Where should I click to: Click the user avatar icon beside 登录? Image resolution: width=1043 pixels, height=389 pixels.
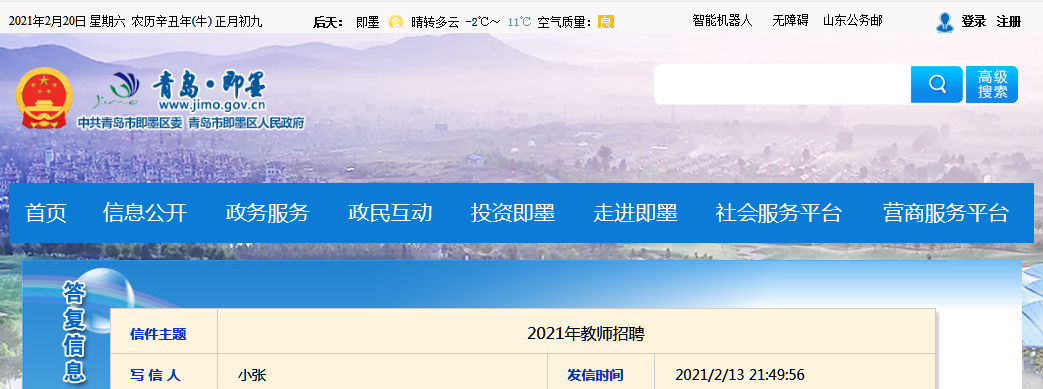click(x=944, y=22)
